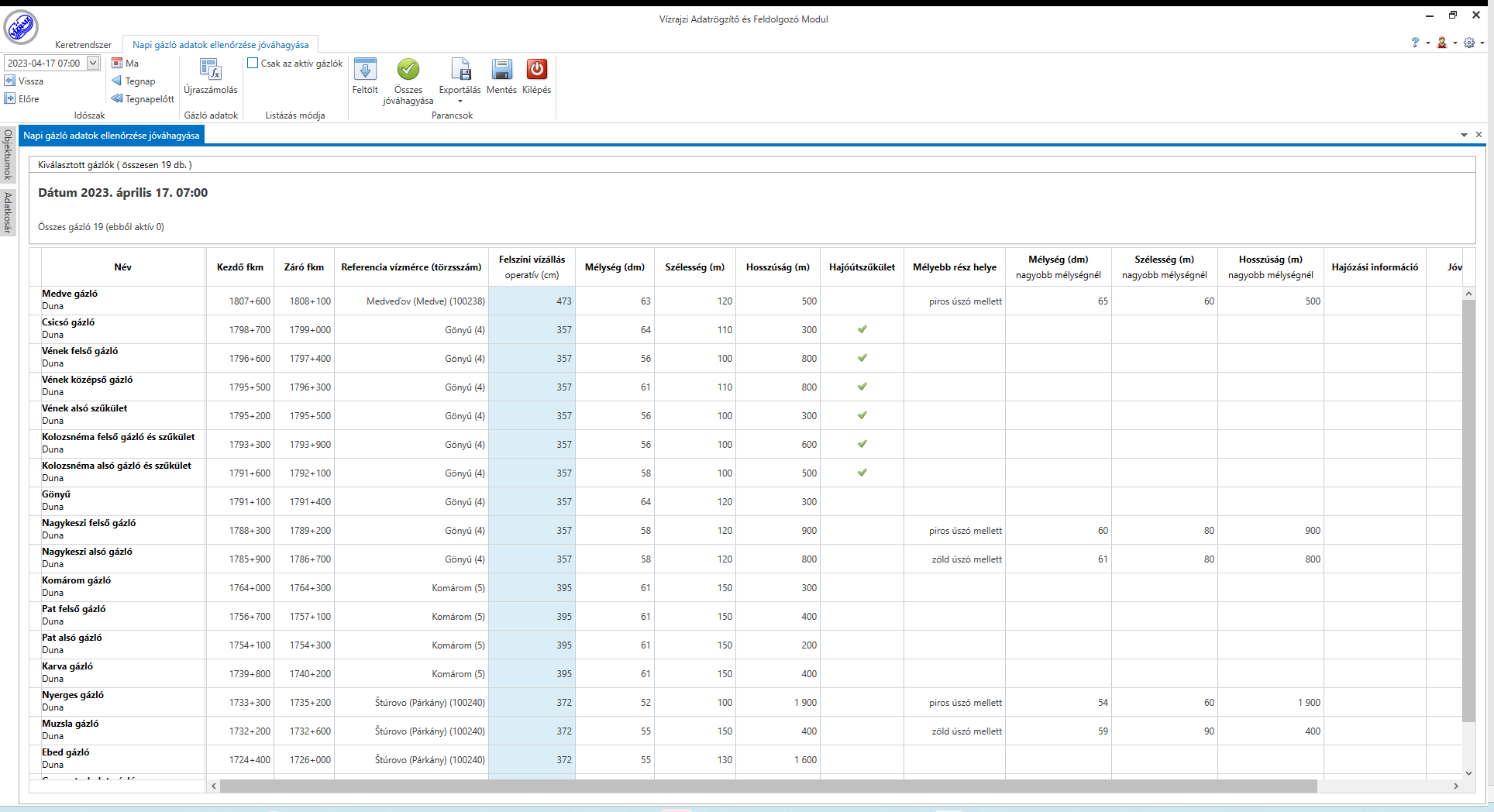Toggle Hajóútszűkület check for Vének felső gázló
Screen dimensions: 1494x812
[862, 358]
